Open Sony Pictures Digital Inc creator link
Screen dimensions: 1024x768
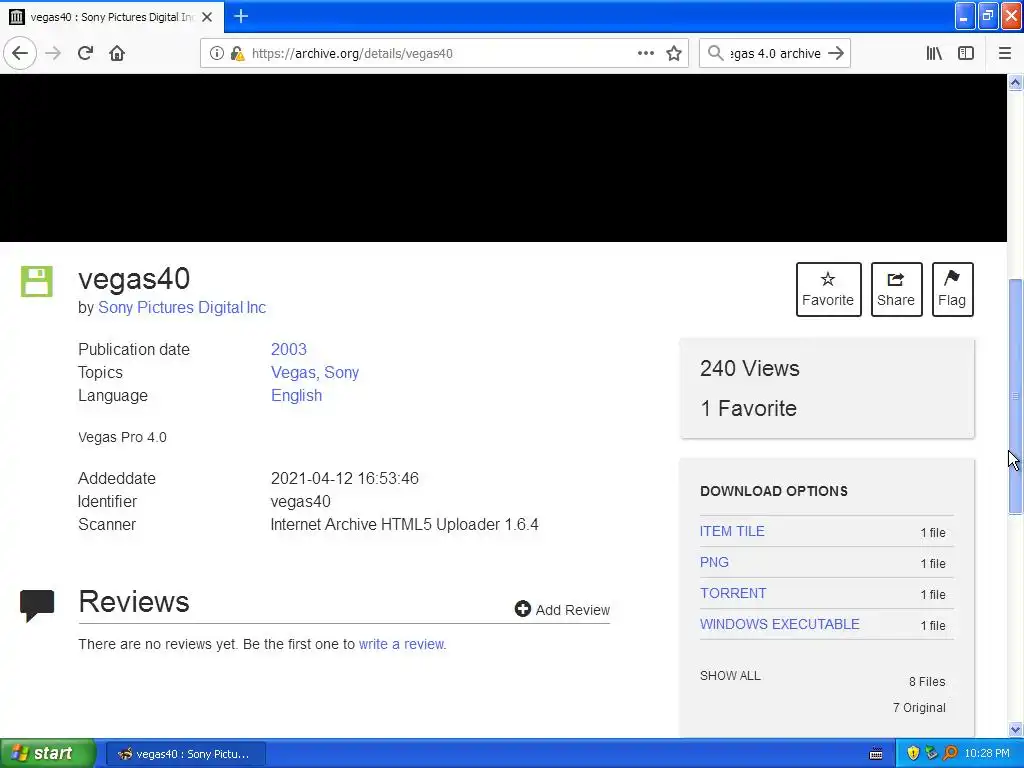pos(182,308)
